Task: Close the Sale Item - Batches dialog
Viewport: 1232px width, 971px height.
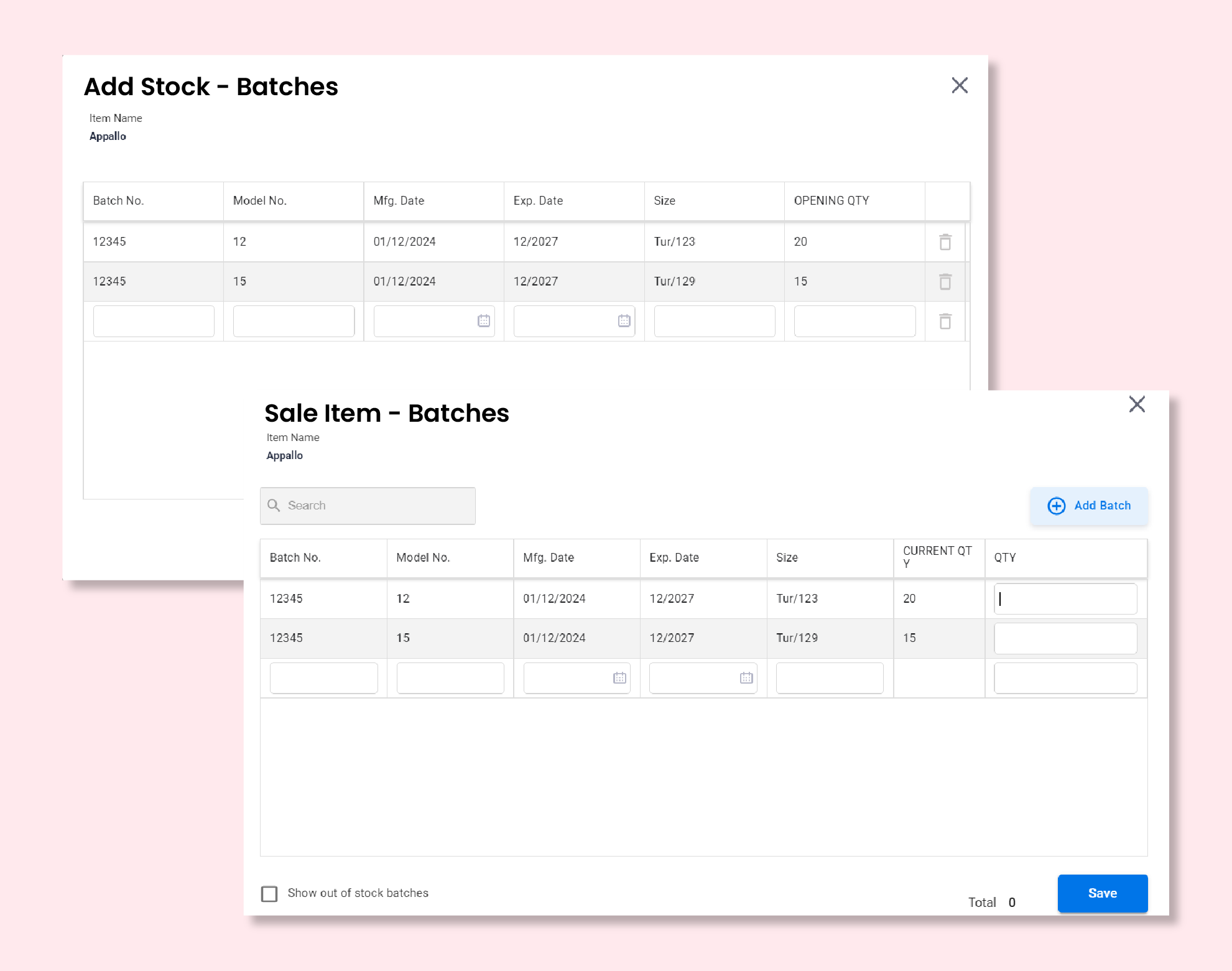Action: point(1136,404)
